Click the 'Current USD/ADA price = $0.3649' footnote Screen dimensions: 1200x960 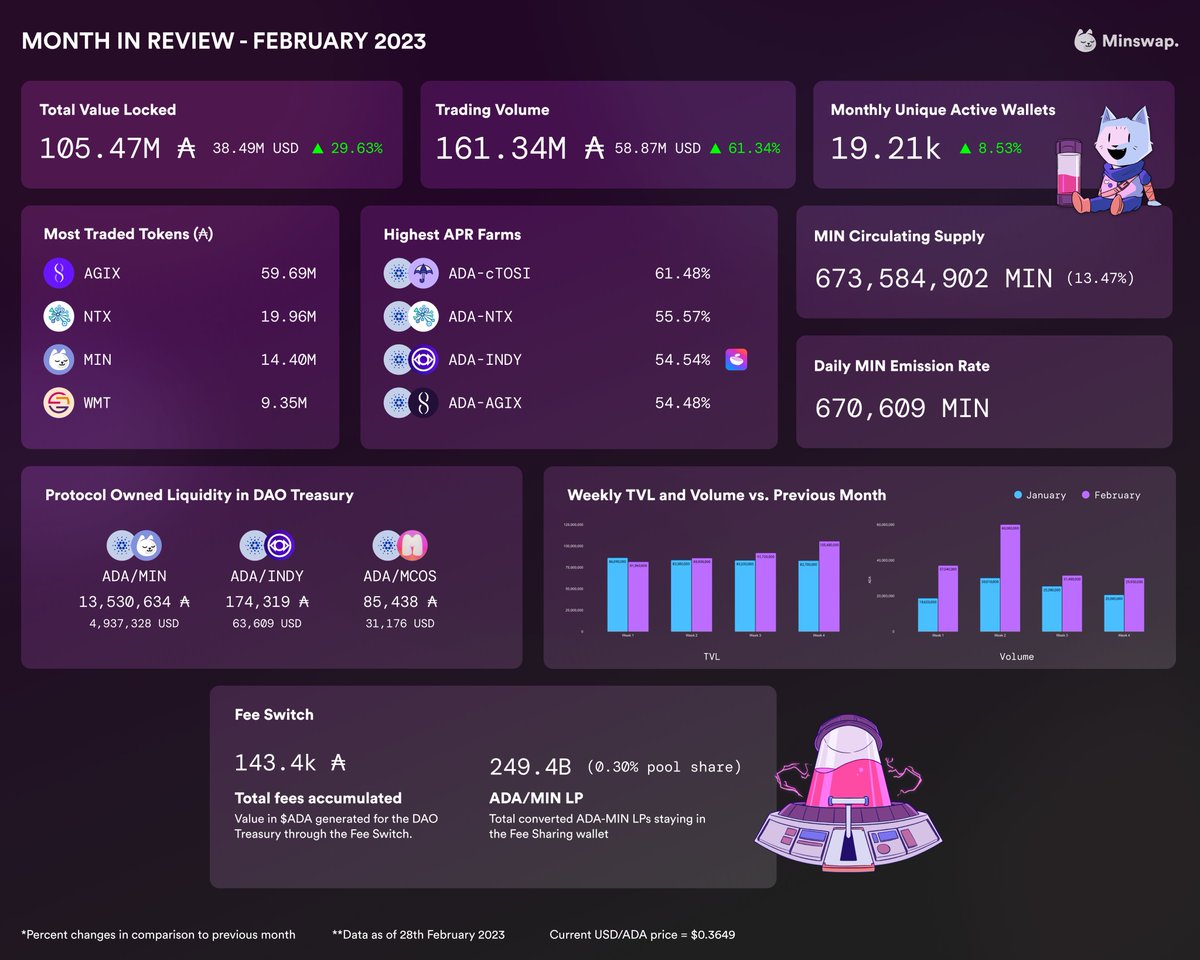pos(643,934)
